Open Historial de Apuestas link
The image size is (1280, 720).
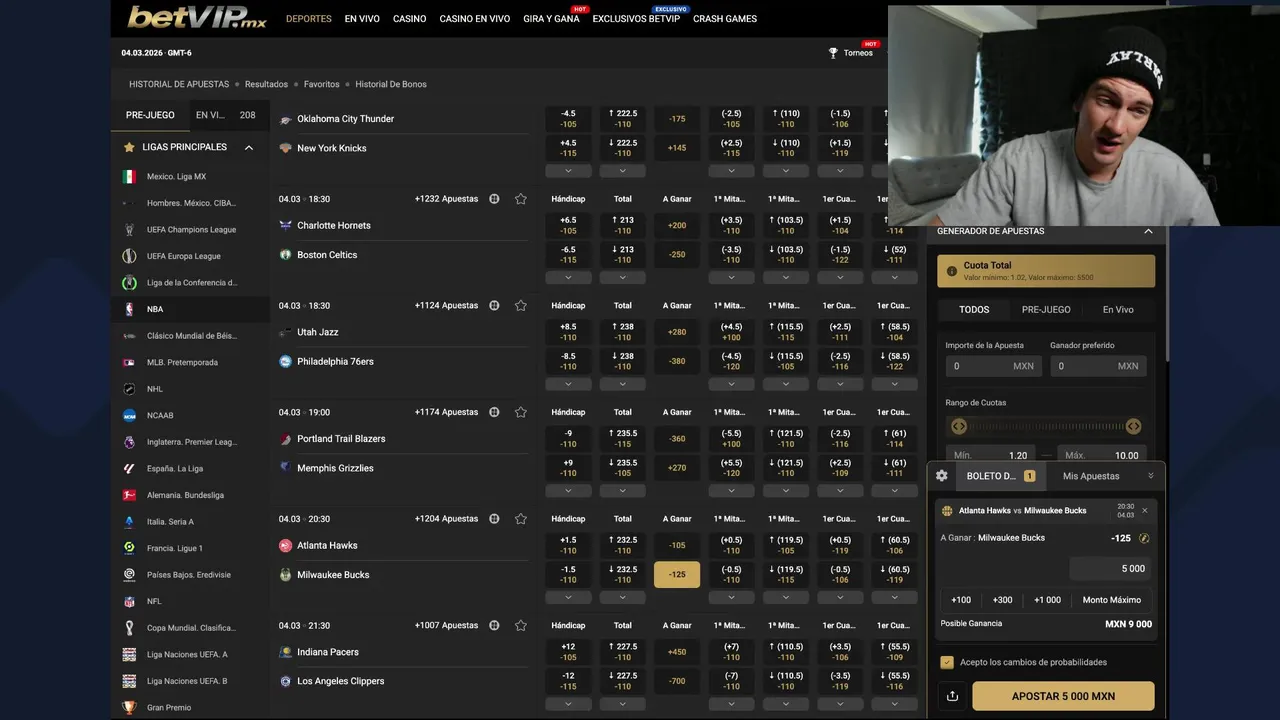click(179, 85)
